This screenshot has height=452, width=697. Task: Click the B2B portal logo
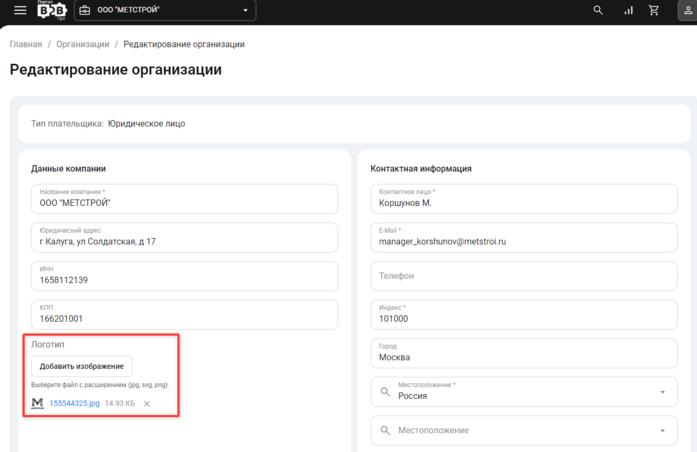52,10
